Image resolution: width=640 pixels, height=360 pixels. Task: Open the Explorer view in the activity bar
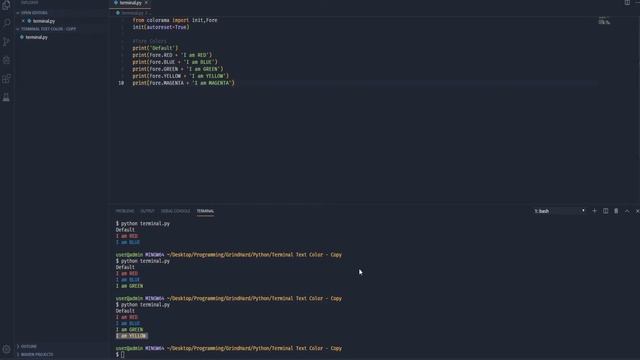coord(6,5)
